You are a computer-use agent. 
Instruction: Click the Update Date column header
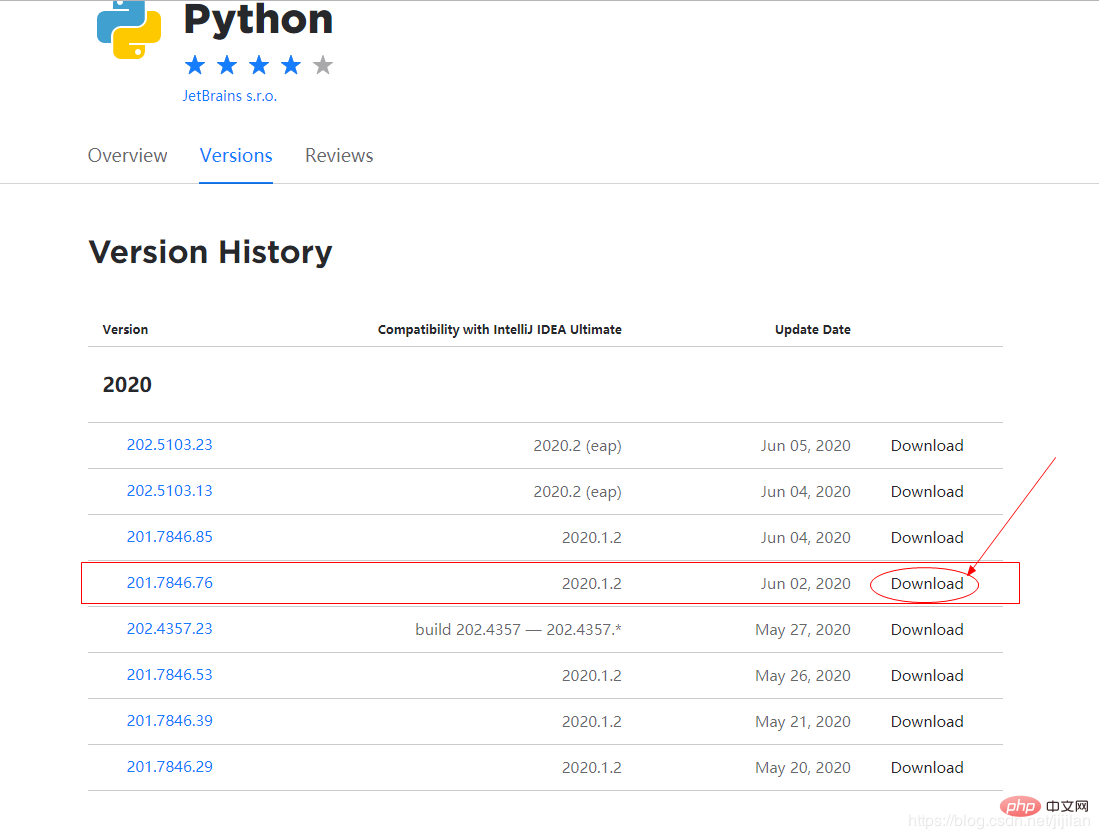click(x=812, y=329)
